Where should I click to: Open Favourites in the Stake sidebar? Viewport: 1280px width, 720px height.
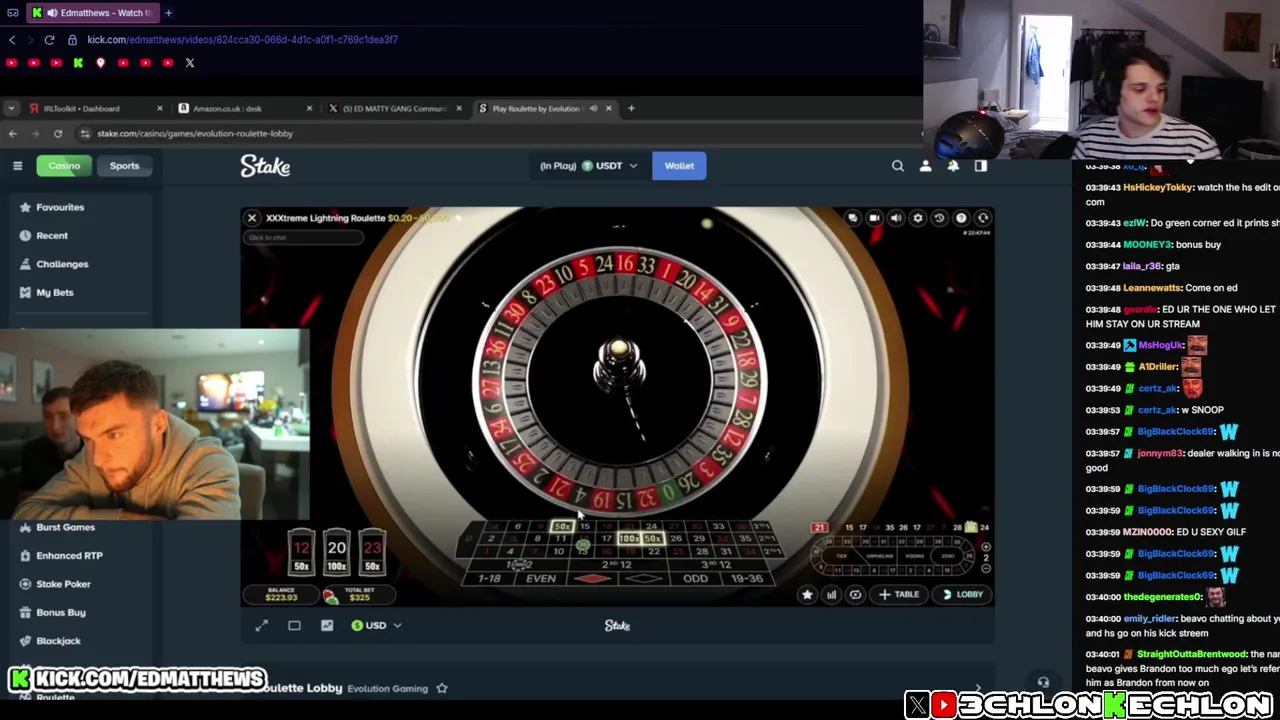coord(52,207)
